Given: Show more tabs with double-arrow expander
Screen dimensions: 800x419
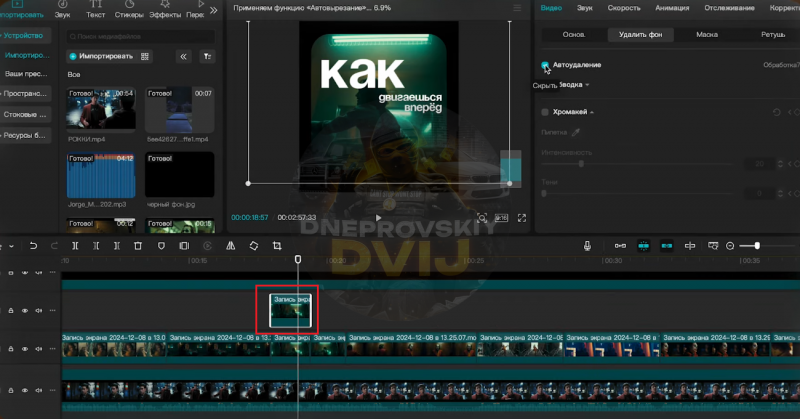Looking at the screenshot, I should click(x=214, y=10).
